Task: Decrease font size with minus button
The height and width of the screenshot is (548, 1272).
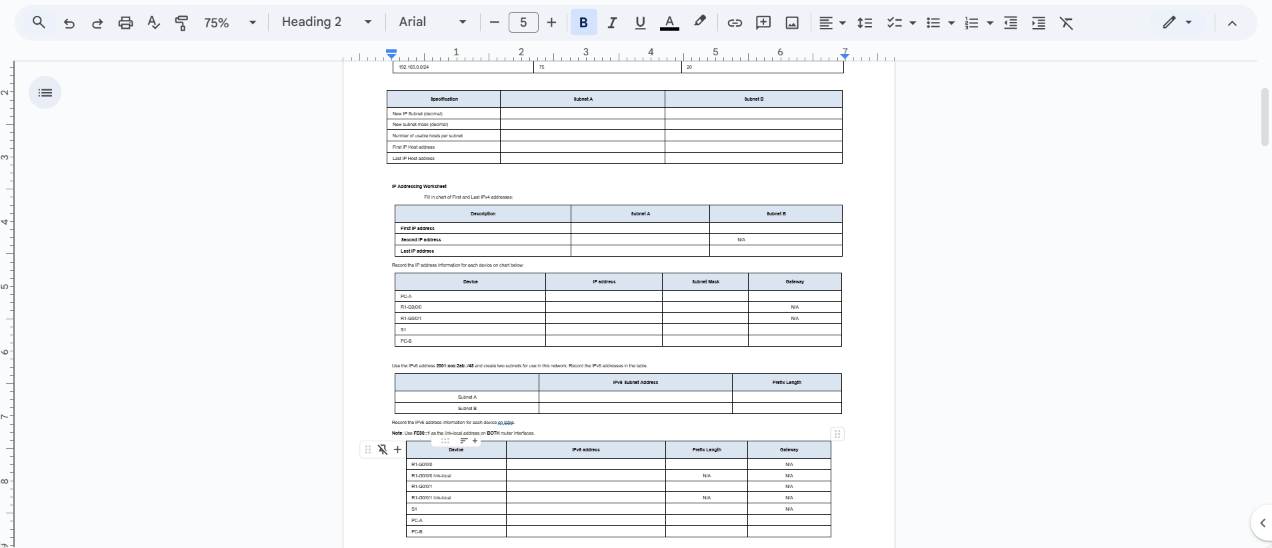Action: point(494,22)
